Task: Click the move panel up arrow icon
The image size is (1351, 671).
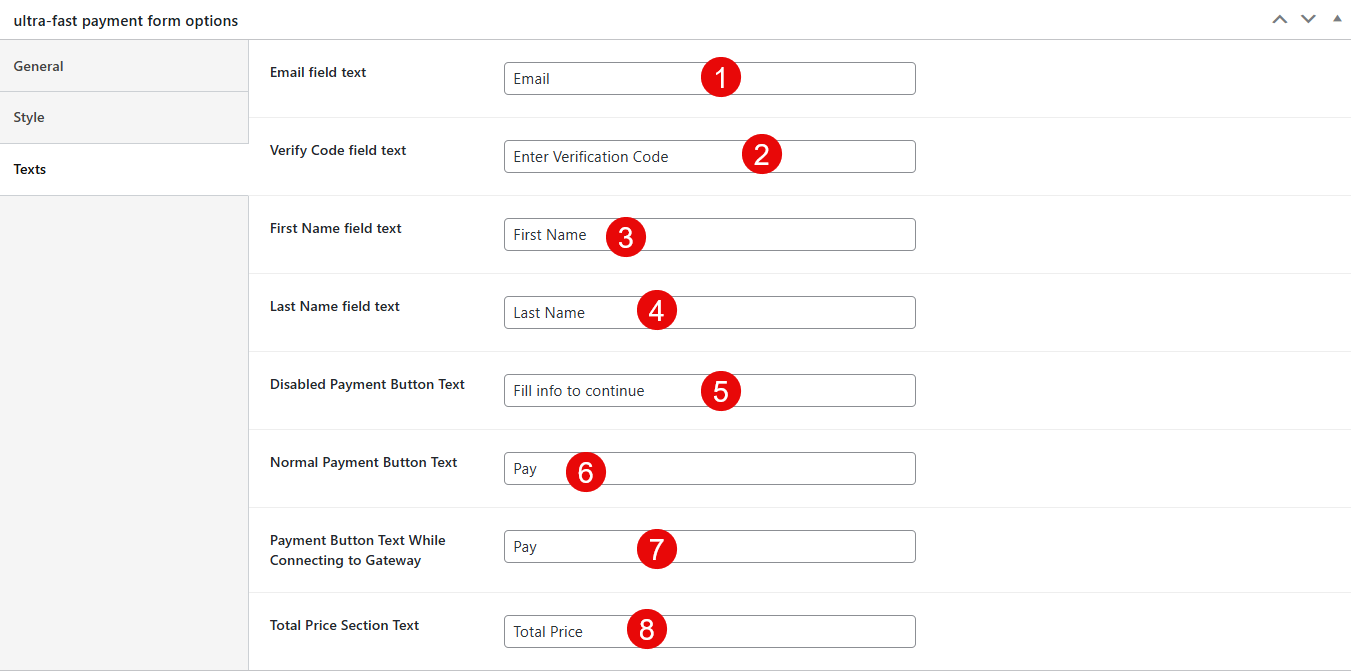Action: [1279, 19]
